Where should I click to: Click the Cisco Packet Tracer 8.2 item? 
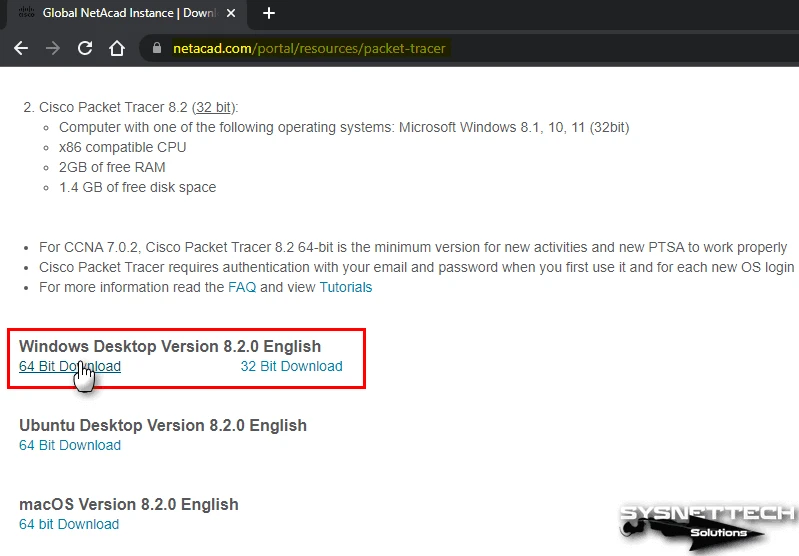(139, 108)
